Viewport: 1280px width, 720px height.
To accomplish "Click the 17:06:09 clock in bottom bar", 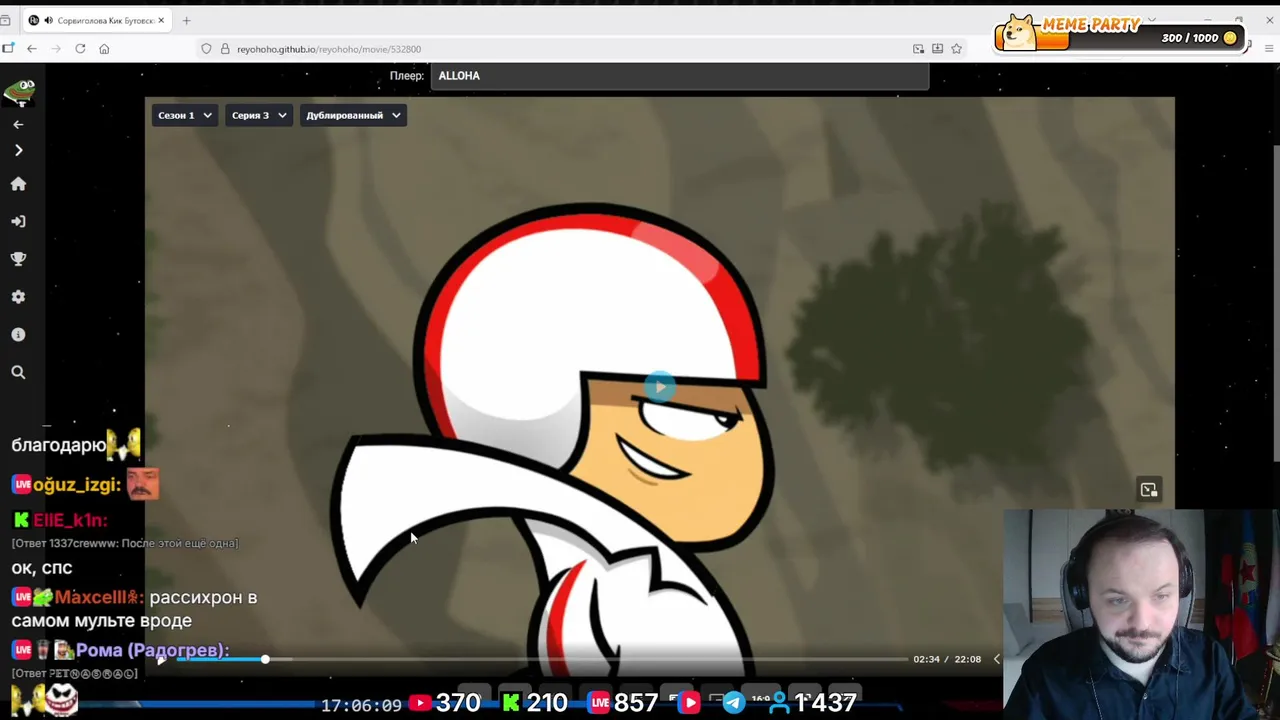I will click(361, 705).
